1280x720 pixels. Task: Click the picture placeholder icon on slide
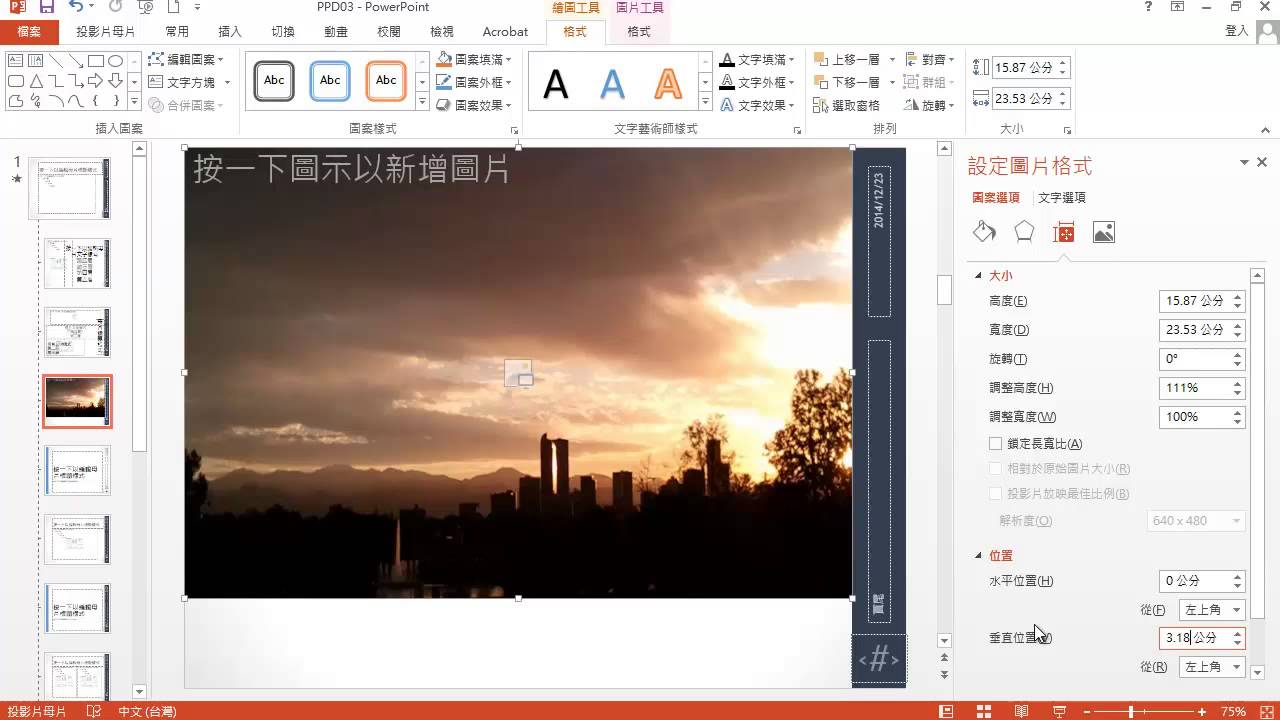pyautogui.click(x=518, y=373)
